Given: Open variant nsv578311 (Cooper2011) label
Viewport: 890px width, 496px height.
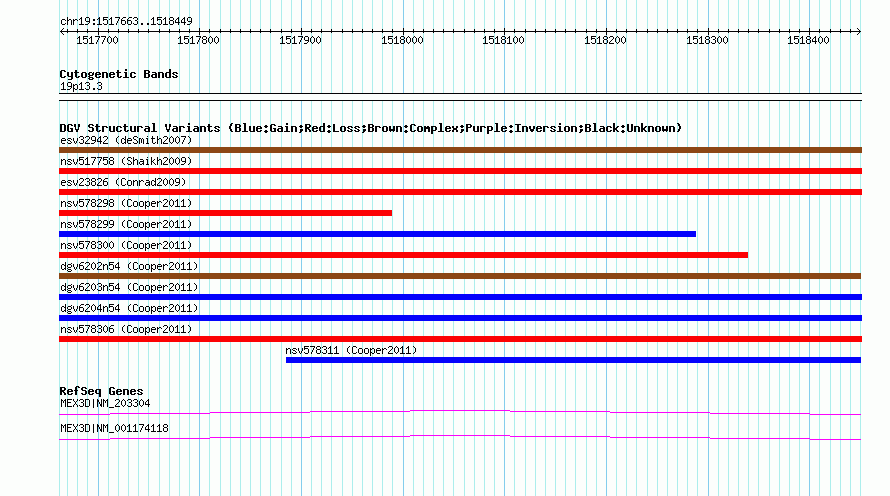Looking at the screenshot, I should (351, 350).
